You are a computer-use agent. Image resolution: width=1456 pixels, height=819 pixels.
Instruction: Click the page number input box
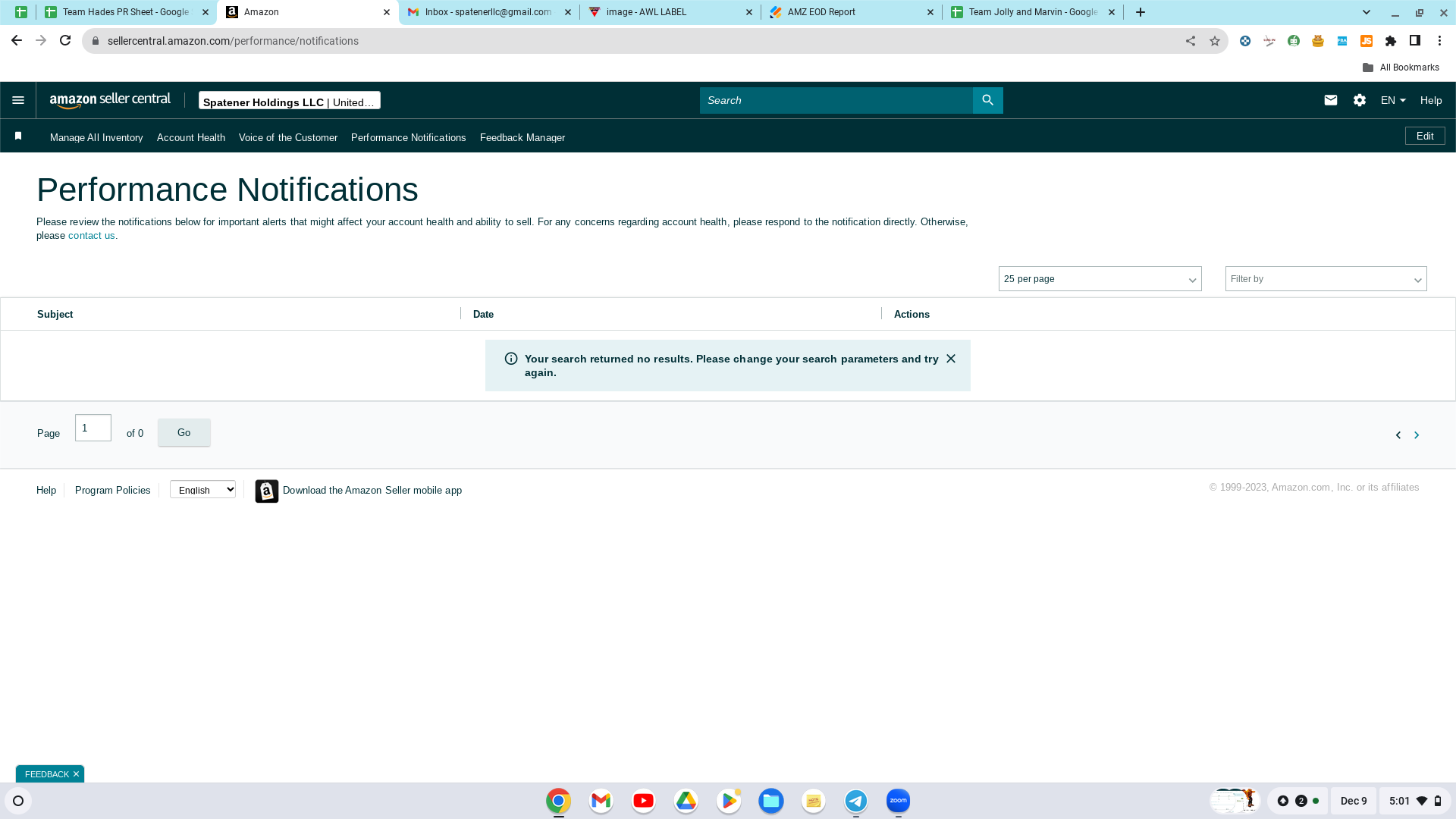coord(93,428)
